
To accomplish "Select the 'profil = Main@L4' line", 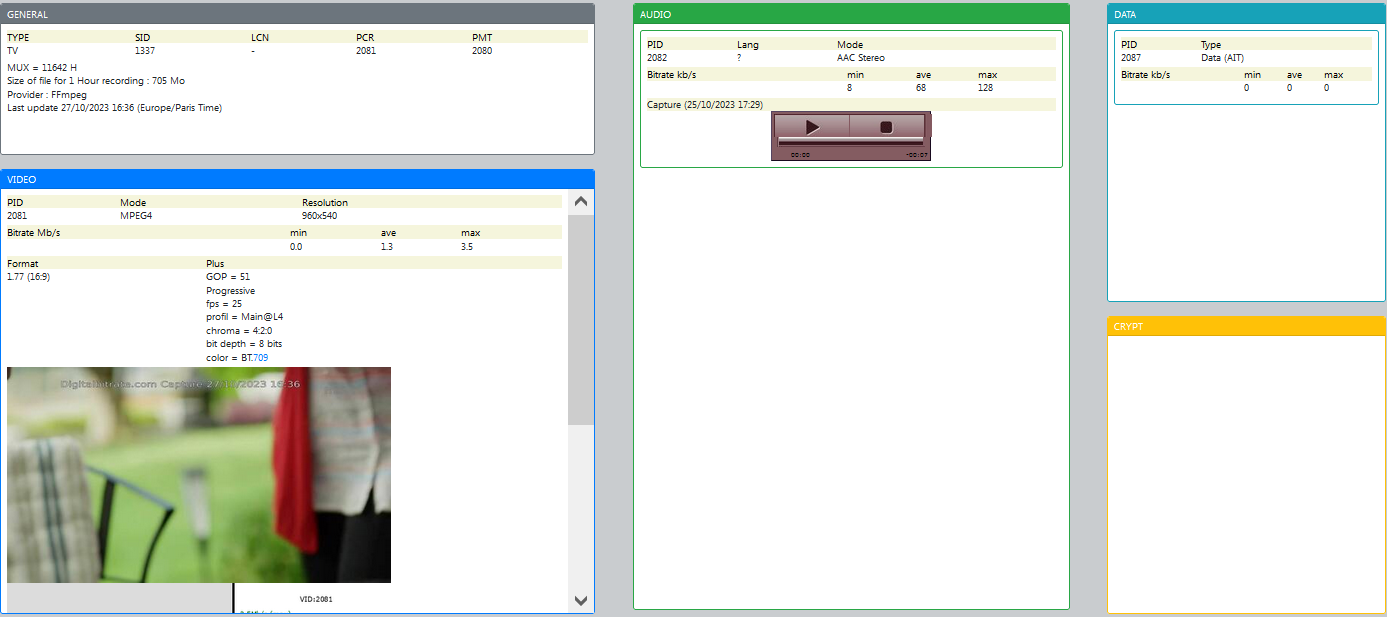I will coord(245,317).
